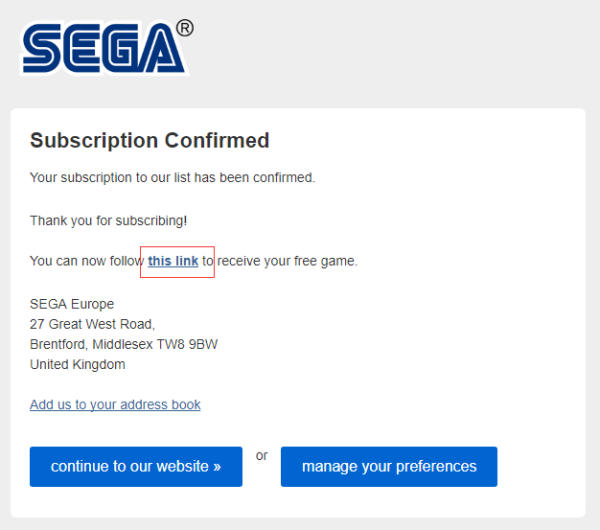Screen dimensions: 600x530
Task: Click the letter S in the SEGA logo
Action: coord(41,48)
